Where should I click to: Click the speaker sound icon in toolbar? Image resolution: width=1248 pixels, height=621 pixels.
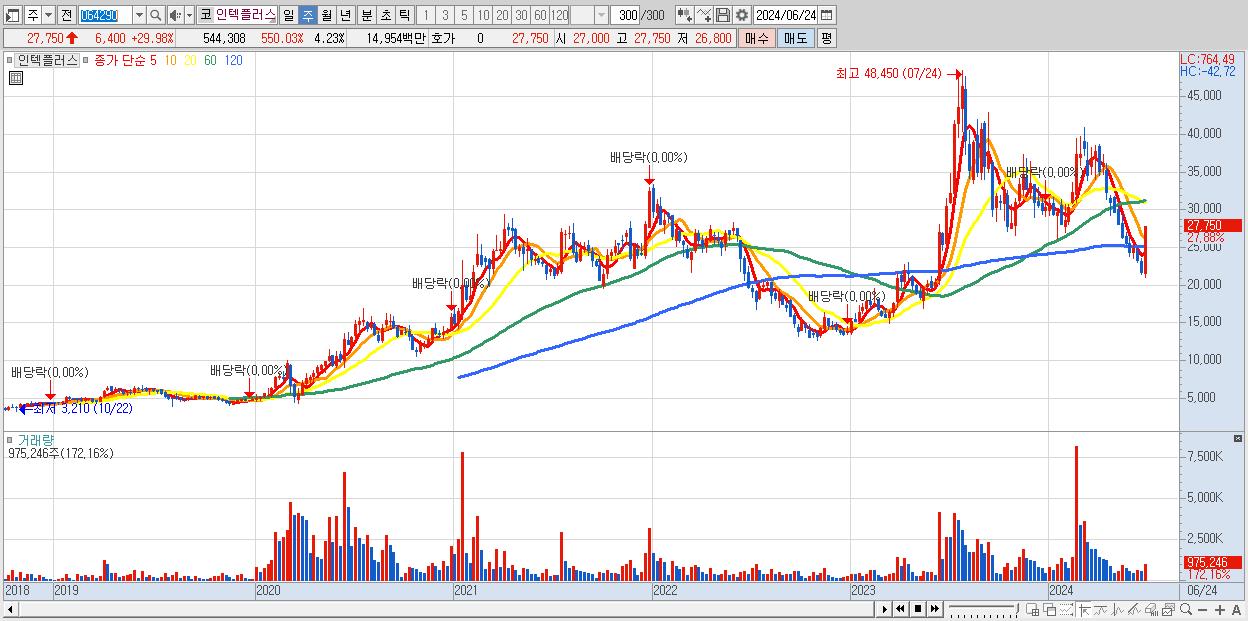[175, 15]
